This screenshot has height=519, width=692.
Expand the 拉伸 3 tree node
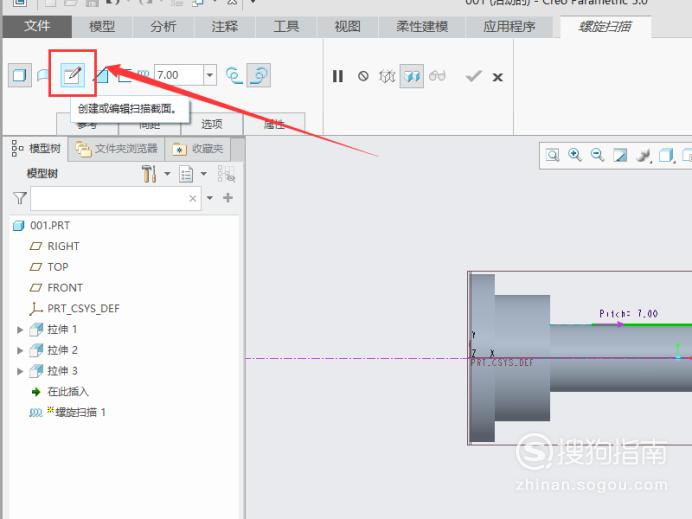pyautogui.click(x=19, y=371)
